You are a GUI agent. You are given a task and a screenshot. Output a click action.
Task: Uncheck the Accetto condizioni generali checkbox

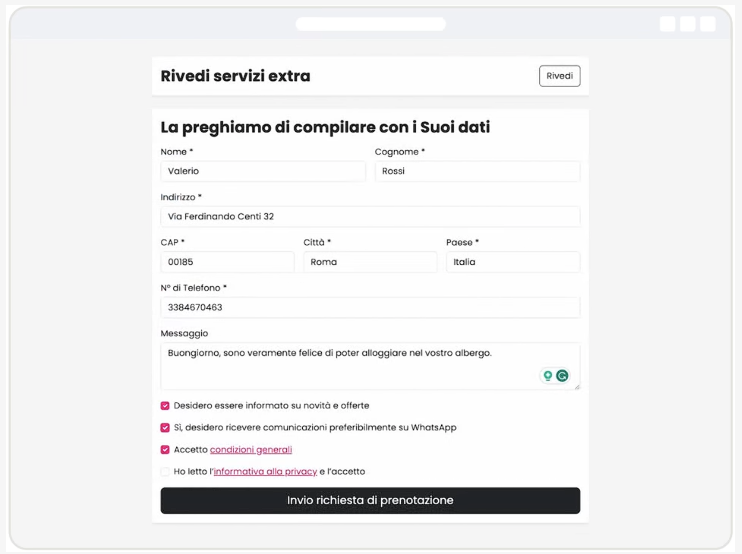(165, 449)
